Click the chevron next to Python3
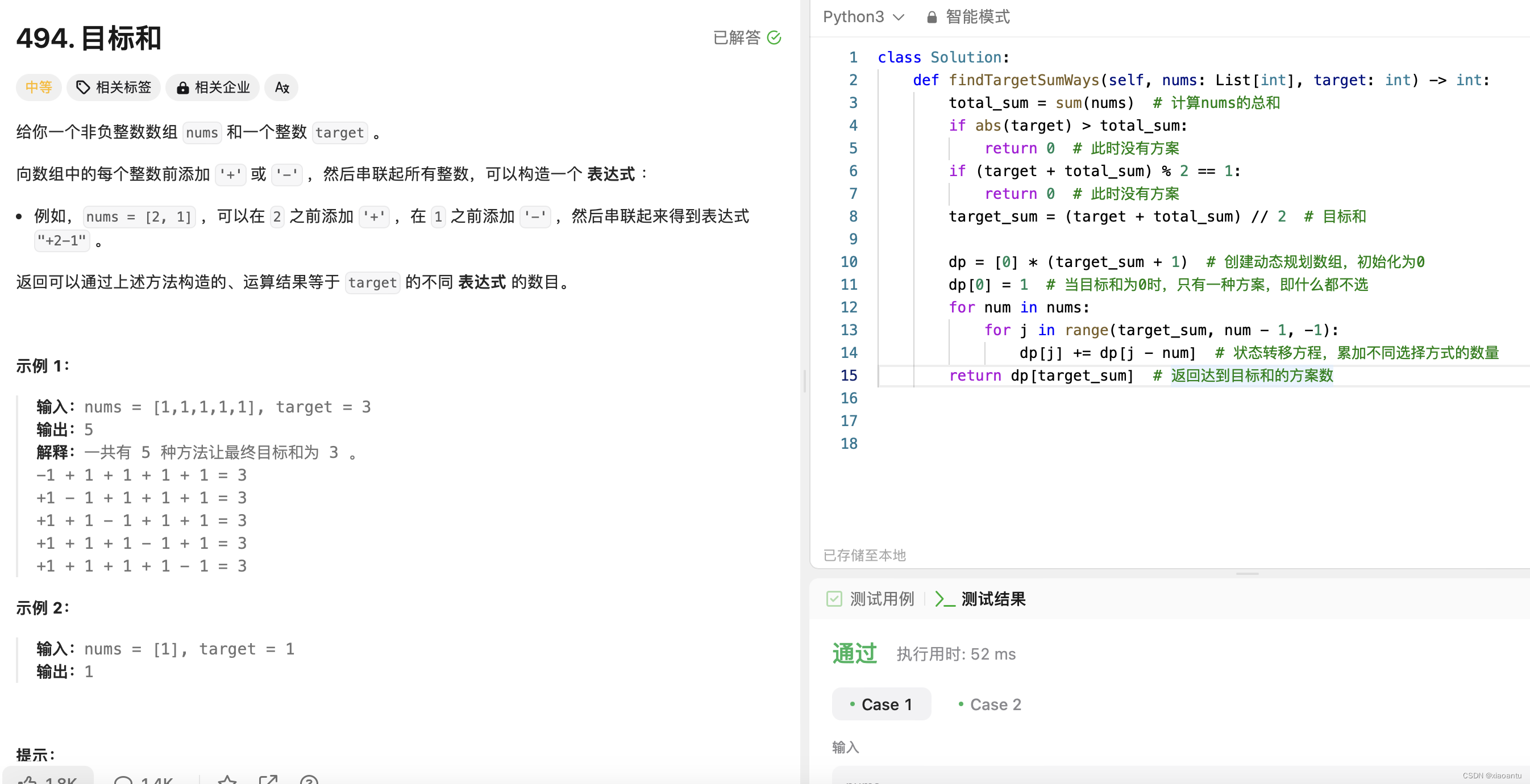 click(x=899, y=17)
